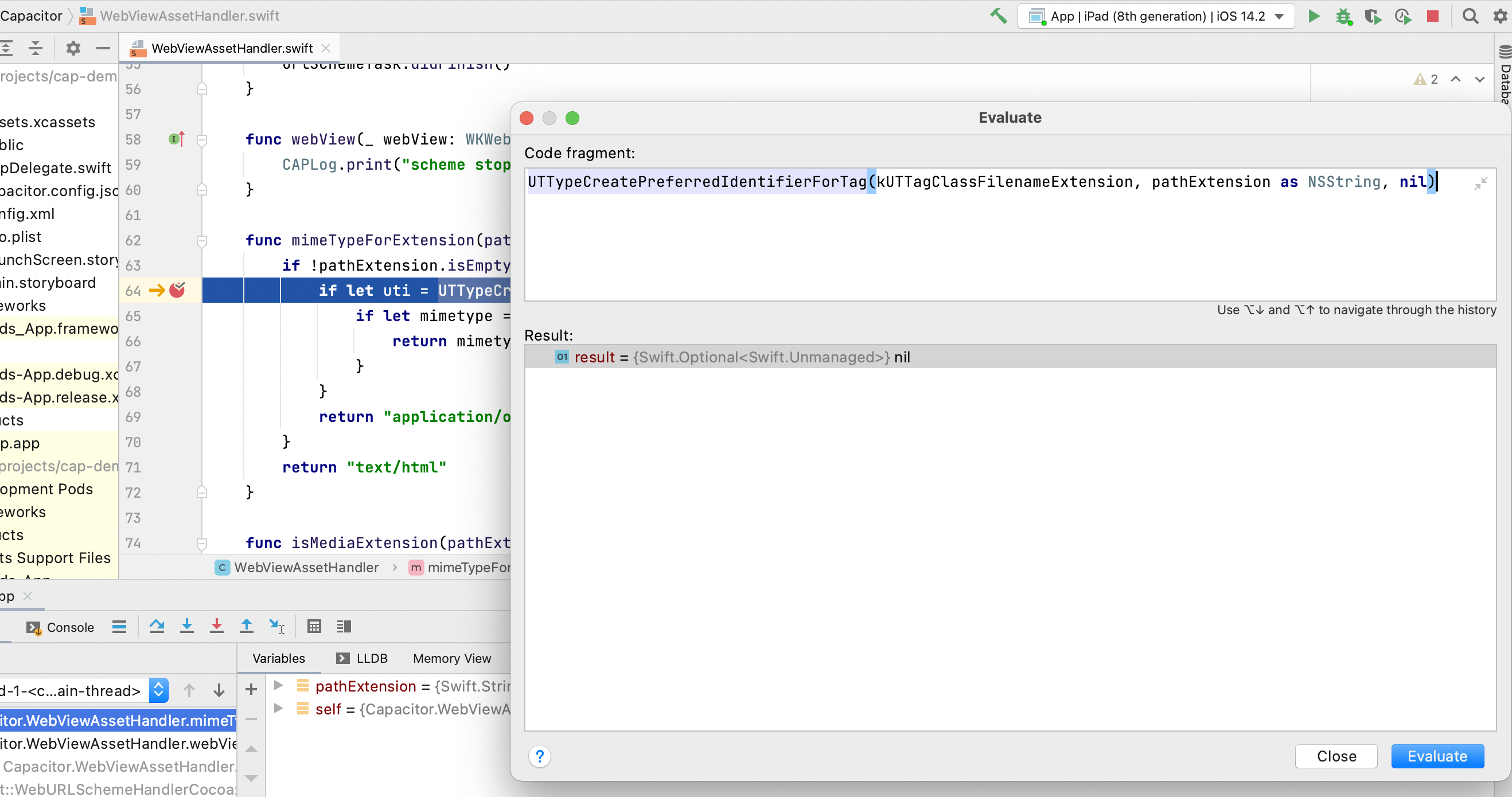Step into the function call
1512x797 pixels.
click(186, 626)
